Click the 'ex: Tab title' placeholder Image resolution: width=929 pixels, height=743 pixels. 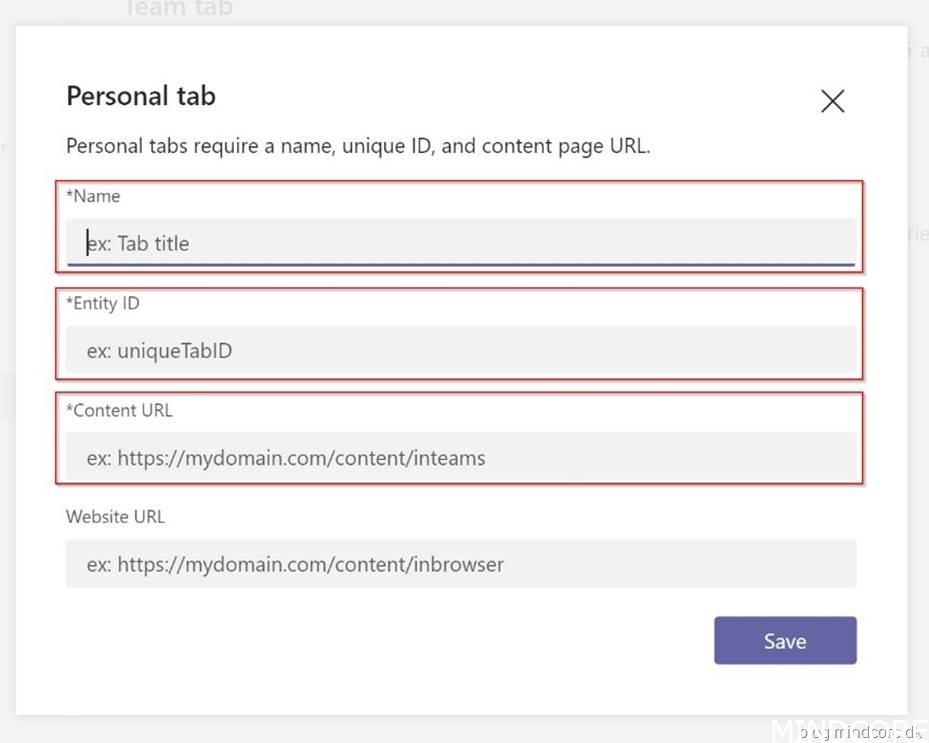[138, 243]
